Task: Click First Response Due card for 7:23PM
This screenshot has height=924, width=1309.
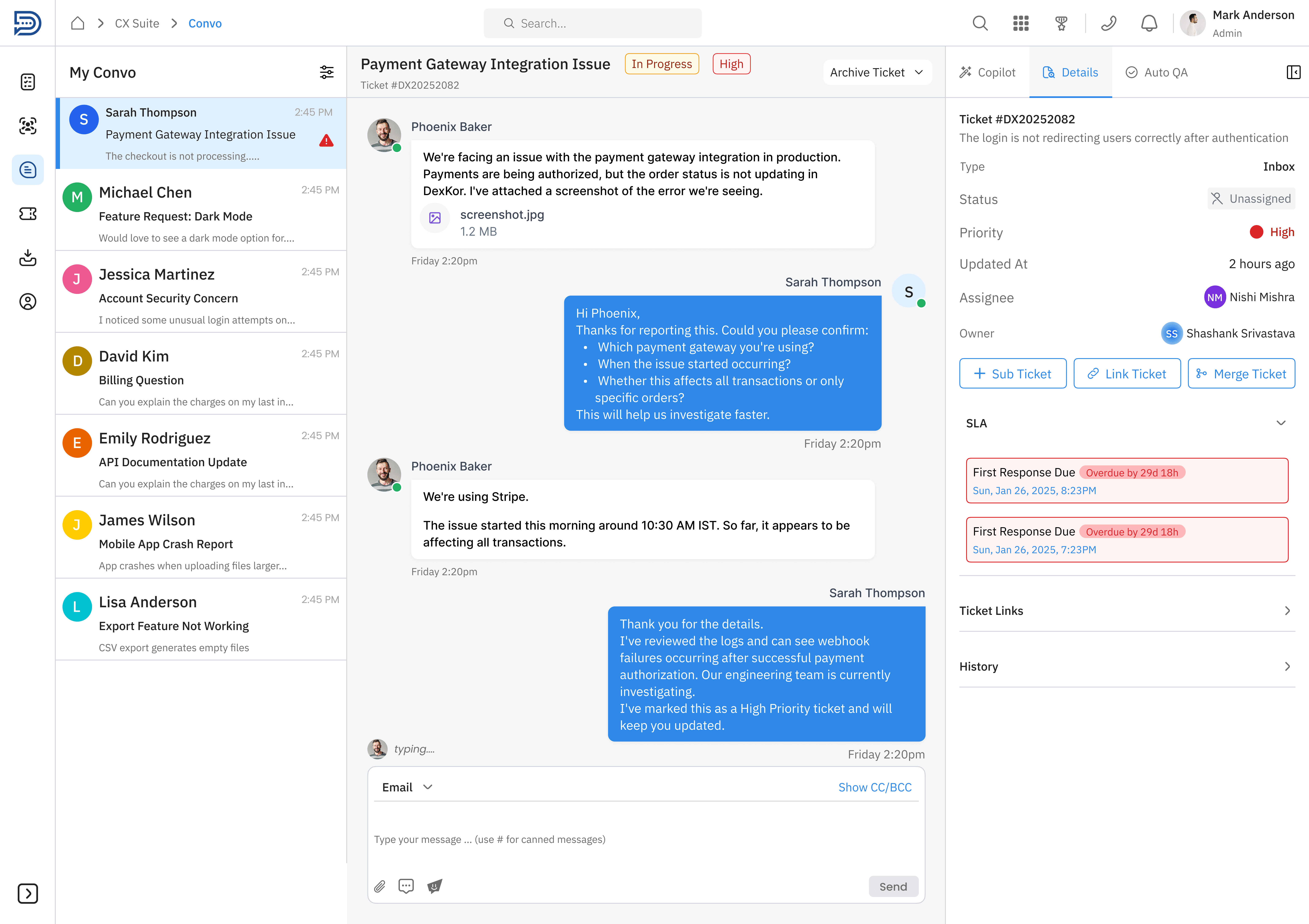Action: [1127, 540]
